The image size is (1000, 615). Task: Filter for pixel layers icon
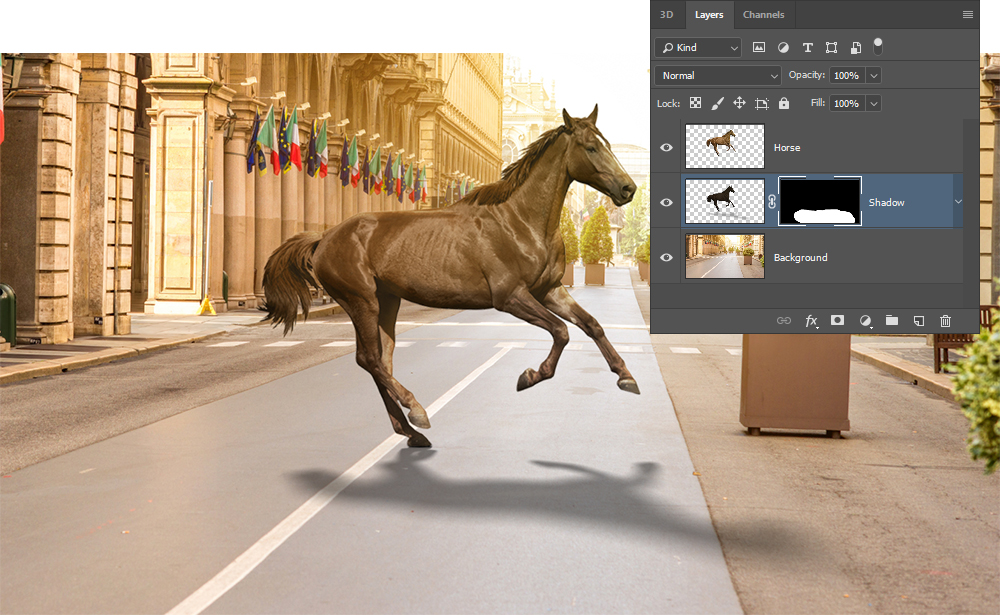(759, 48)
